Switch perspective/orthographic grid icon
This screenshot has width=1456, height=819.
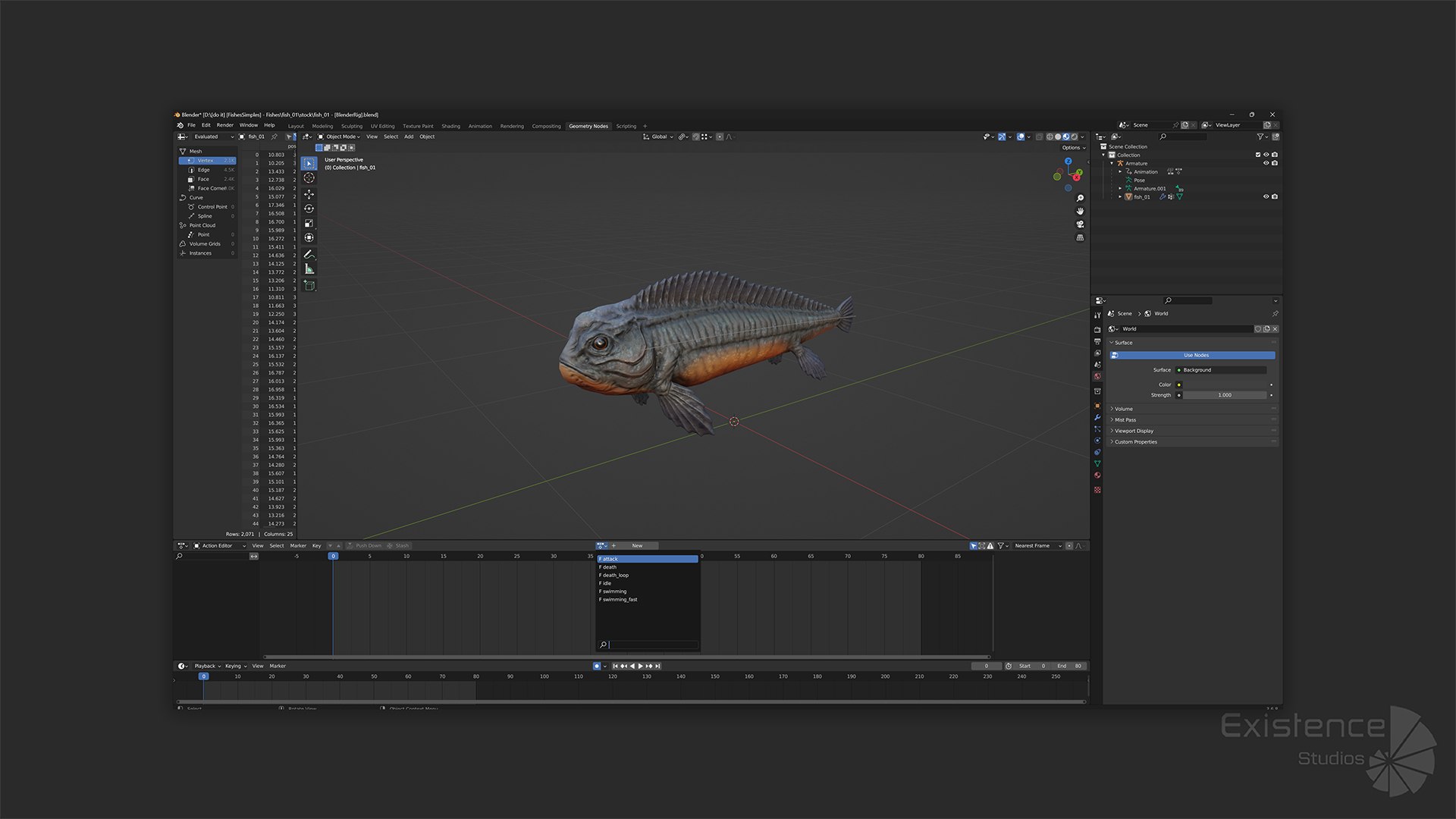1080,237
